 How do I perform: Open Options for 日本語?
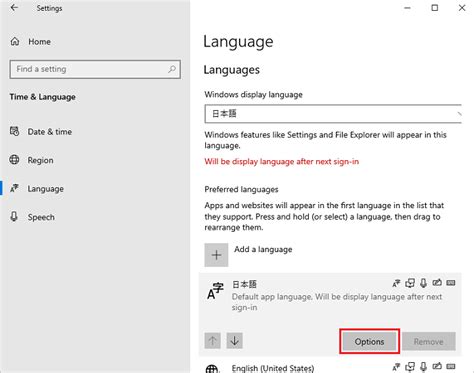pyautogui.click(x=369, y=341)
